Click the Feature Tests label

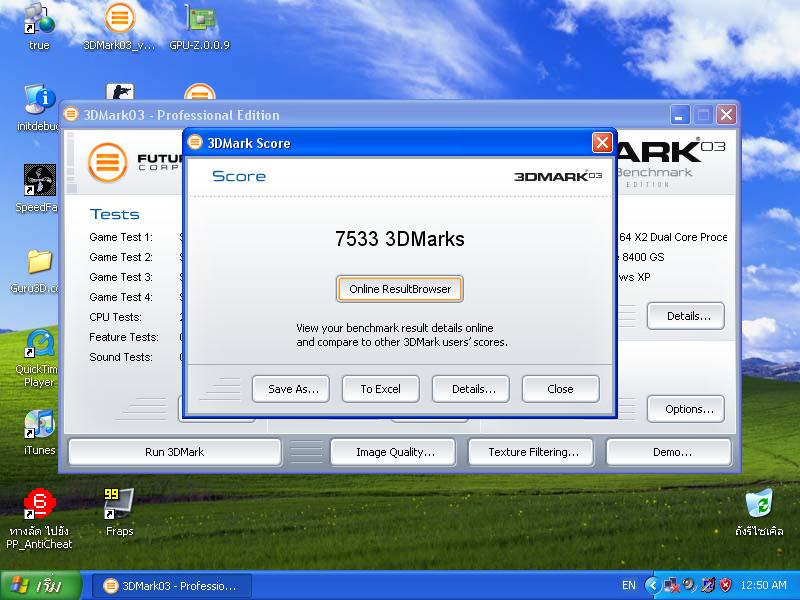[123, 337]
